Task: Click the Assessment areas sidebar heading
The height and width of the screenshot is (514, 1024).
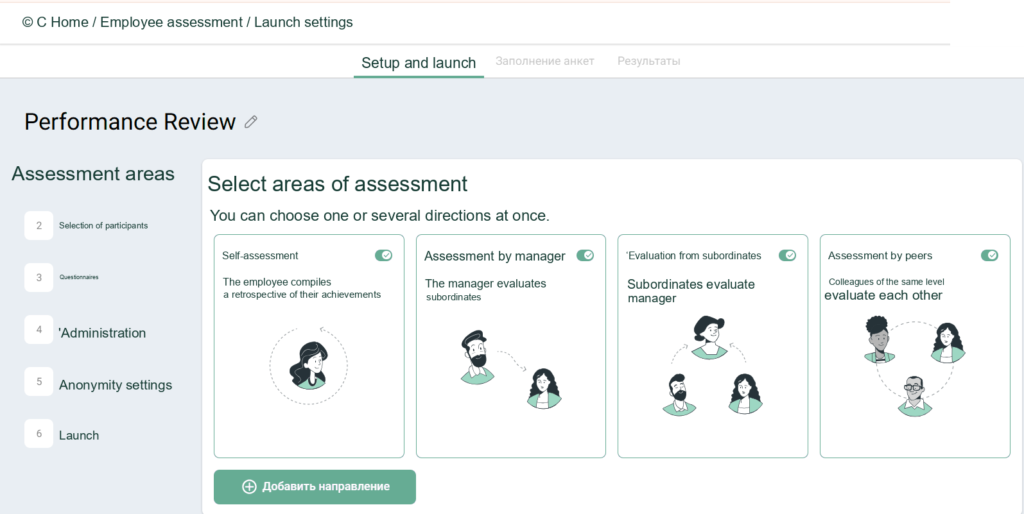Action: [x=93, y=174]
